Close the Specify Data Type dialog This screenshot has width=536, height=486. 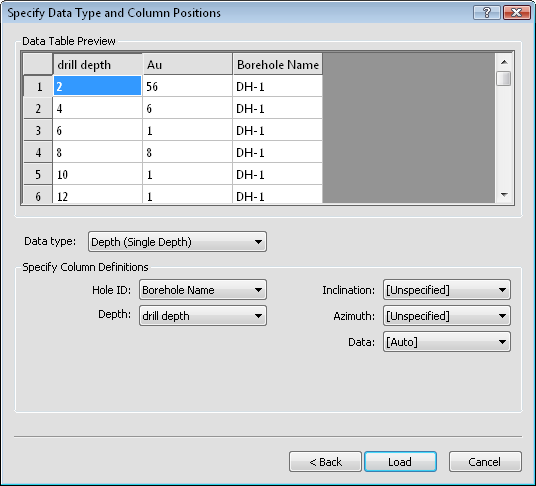point(517,13)
